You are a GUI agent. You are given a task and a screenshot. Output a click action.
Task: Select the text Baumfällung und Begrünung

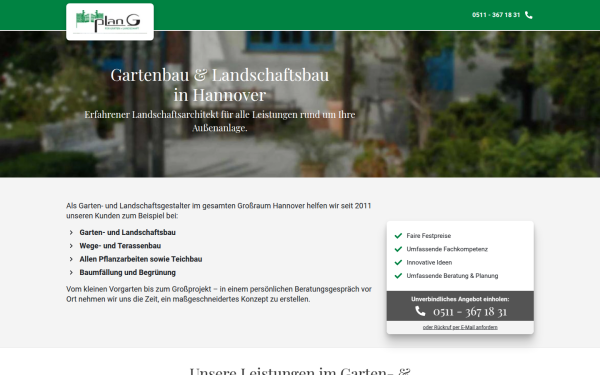click(x=127, y=272)
